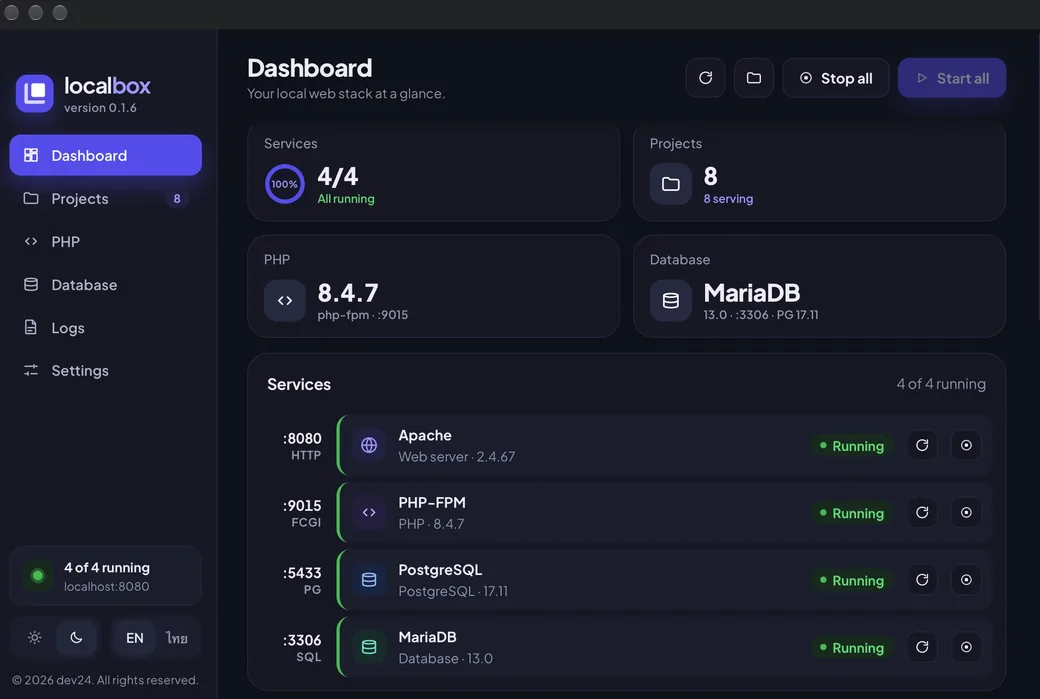Click the MariaDB heading in the Database card

pos(751,292)
